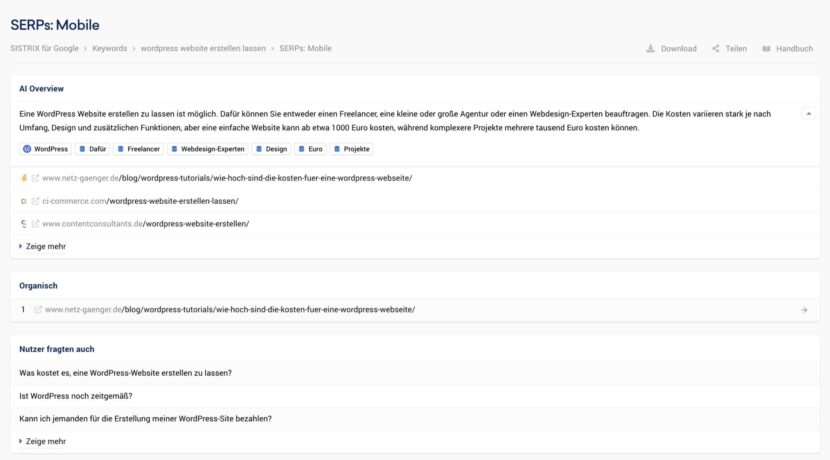Click the Euro entity tag

pos(310,149)
